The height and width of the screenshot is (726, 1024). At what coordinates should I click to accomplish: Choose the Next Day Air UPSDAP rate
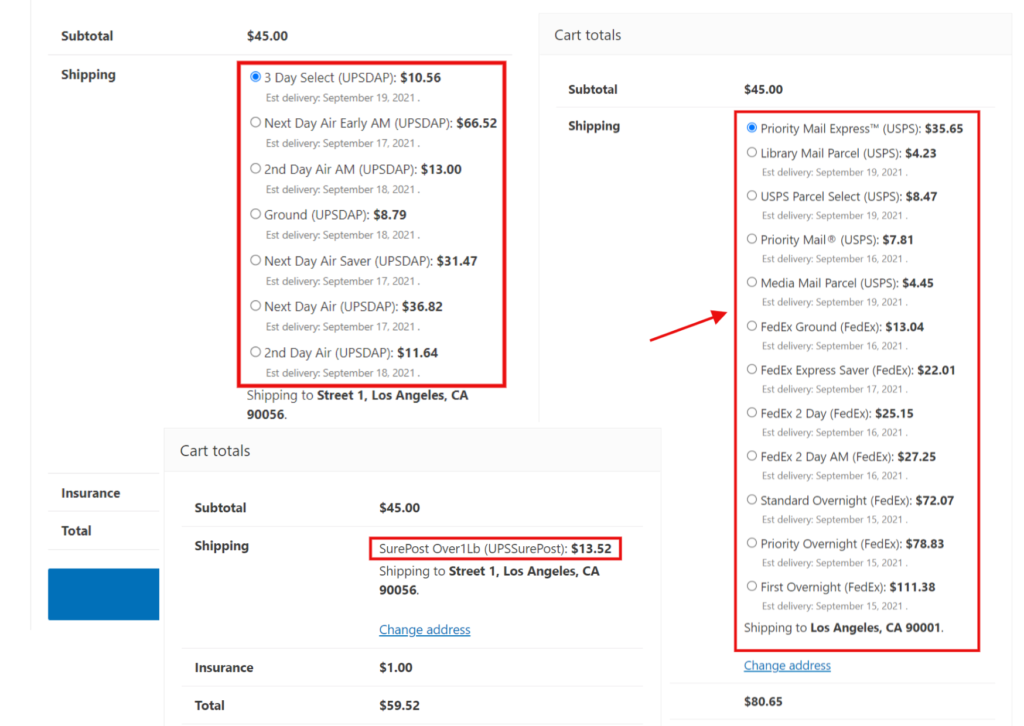tap(255, 306)
